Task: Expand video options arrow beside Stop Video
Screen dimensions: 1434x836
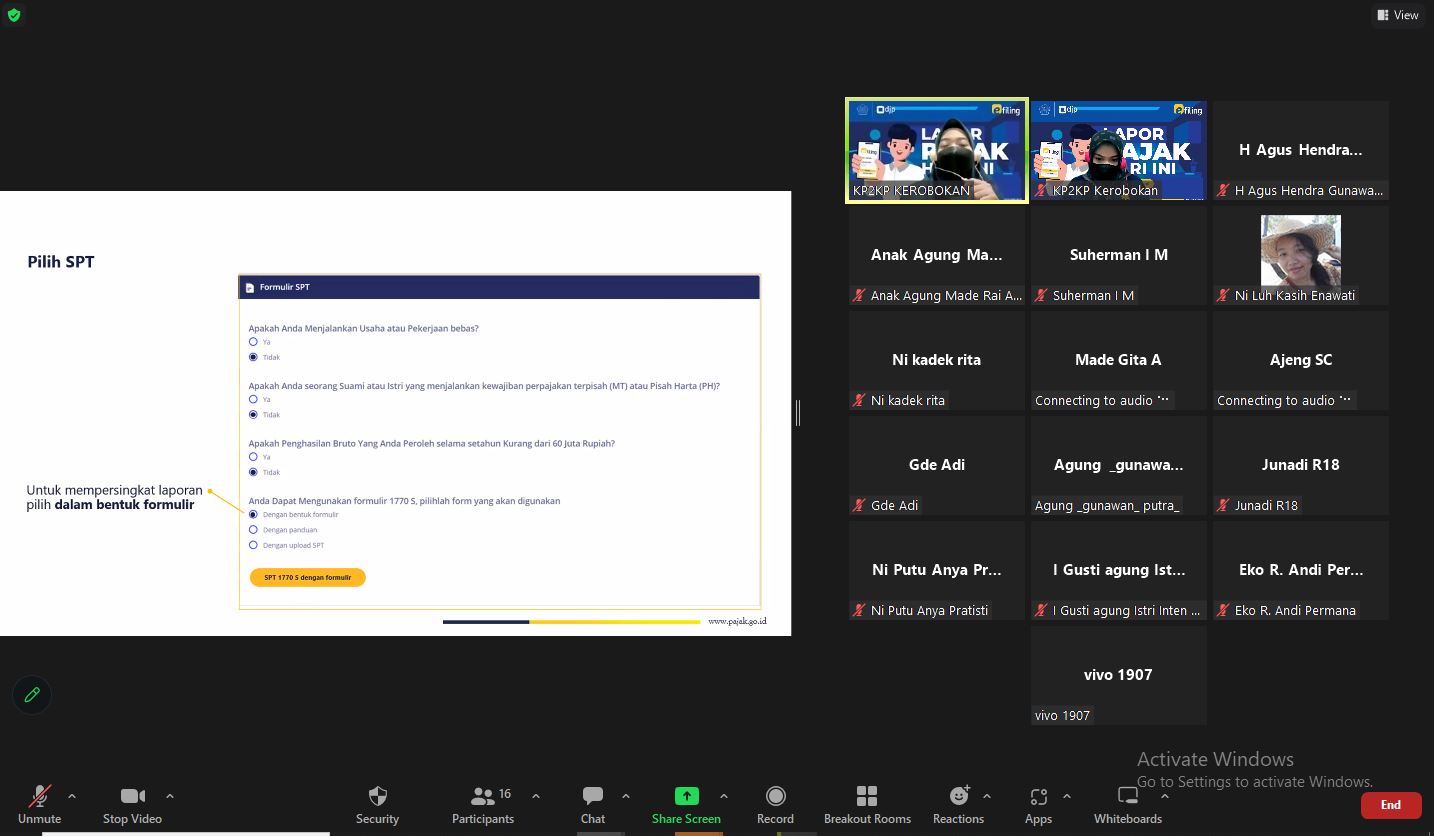Action: (x=170, y=796)
